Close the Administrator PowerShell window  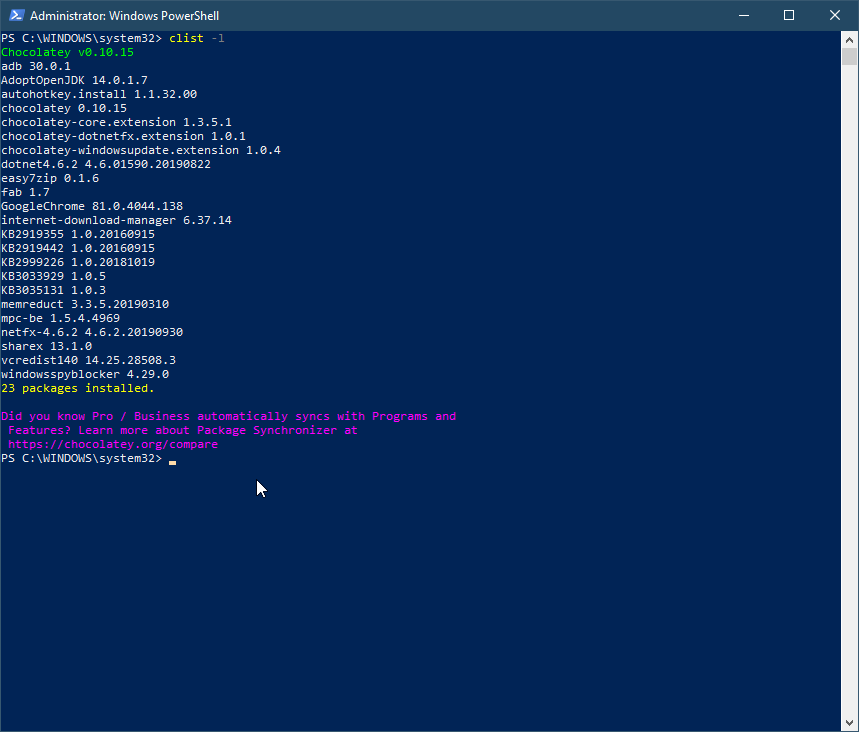click(834, 15)
